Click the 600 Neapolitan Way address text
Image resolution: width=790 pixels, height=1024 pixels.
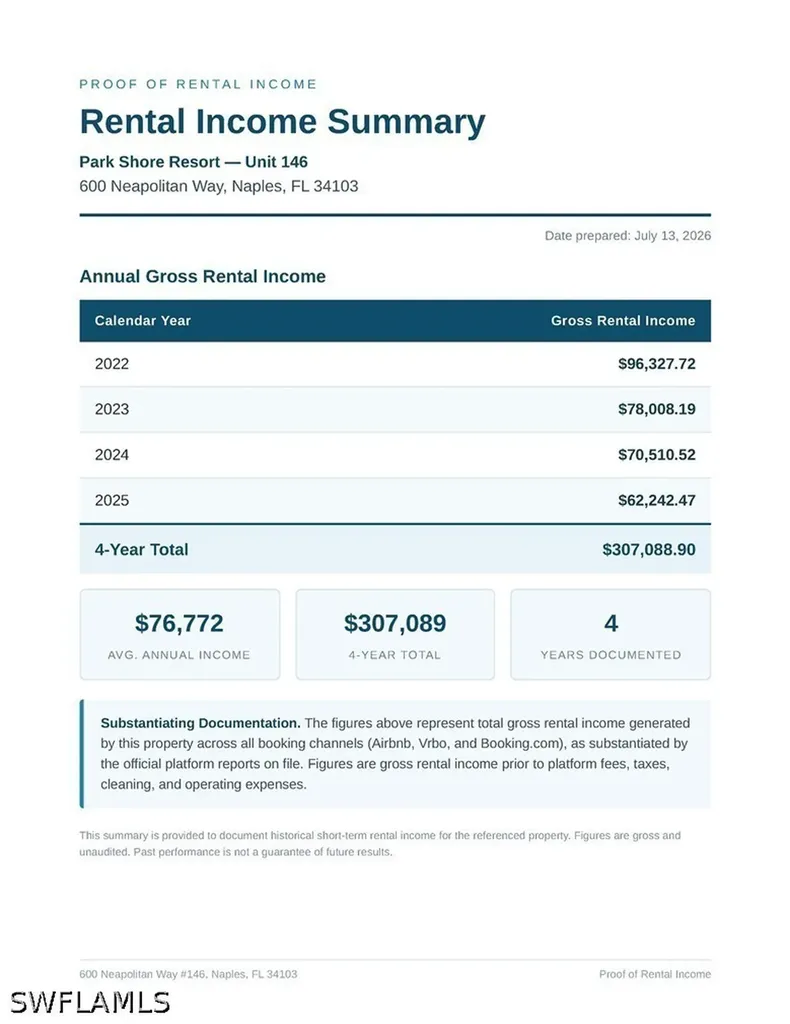pyautogui.click(x=219, y=186)
